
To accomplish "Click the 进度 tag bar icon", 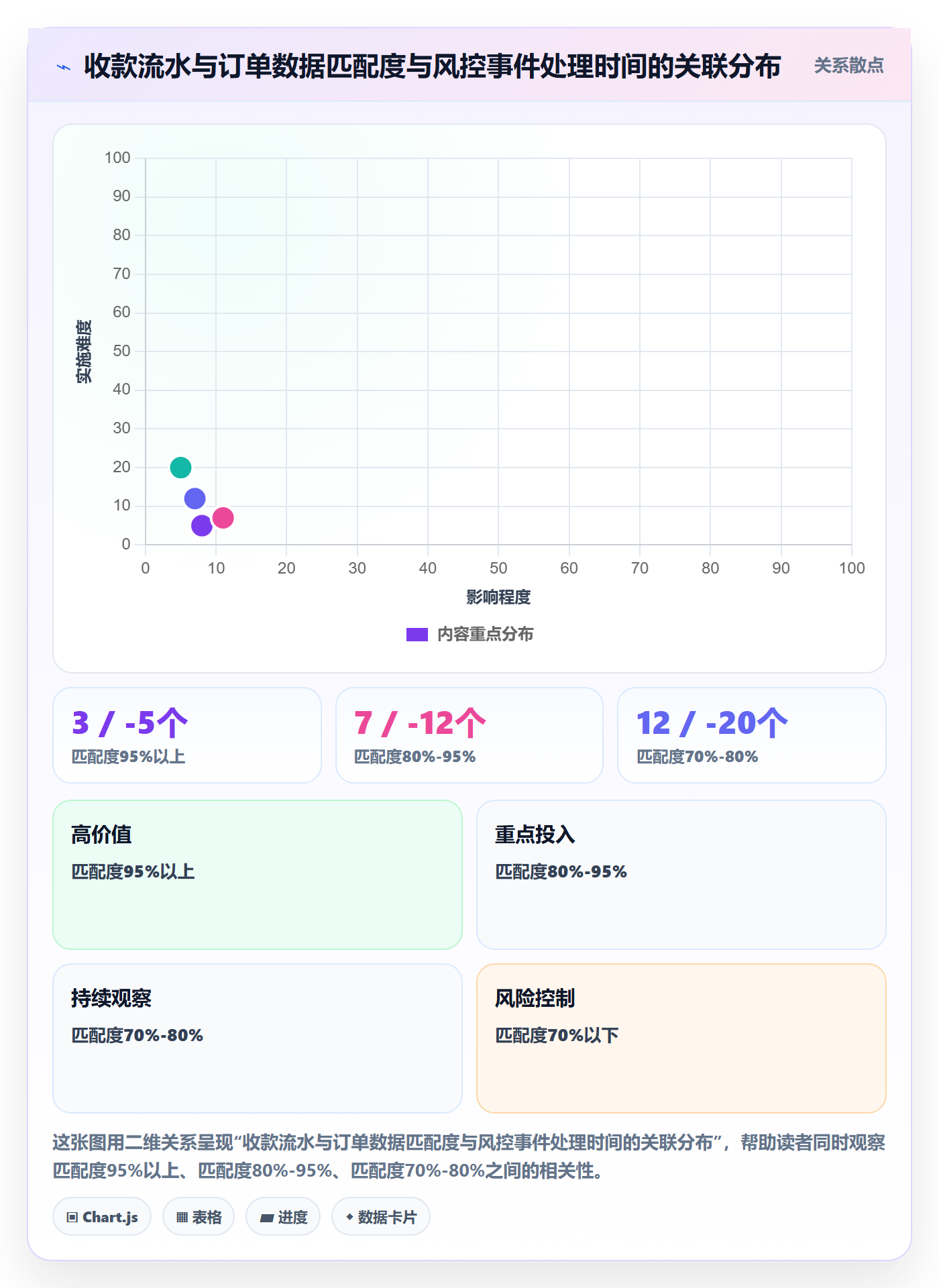I will pyautogui.click(x=267, y=1218).
